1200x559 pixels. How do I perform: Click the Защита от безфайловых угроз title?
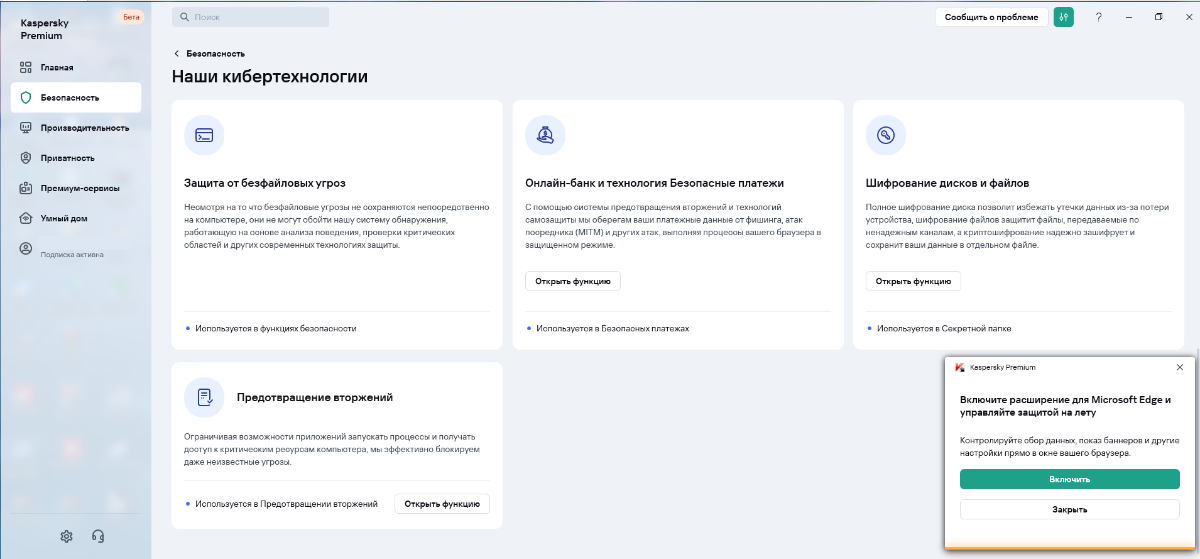(265, 183)
